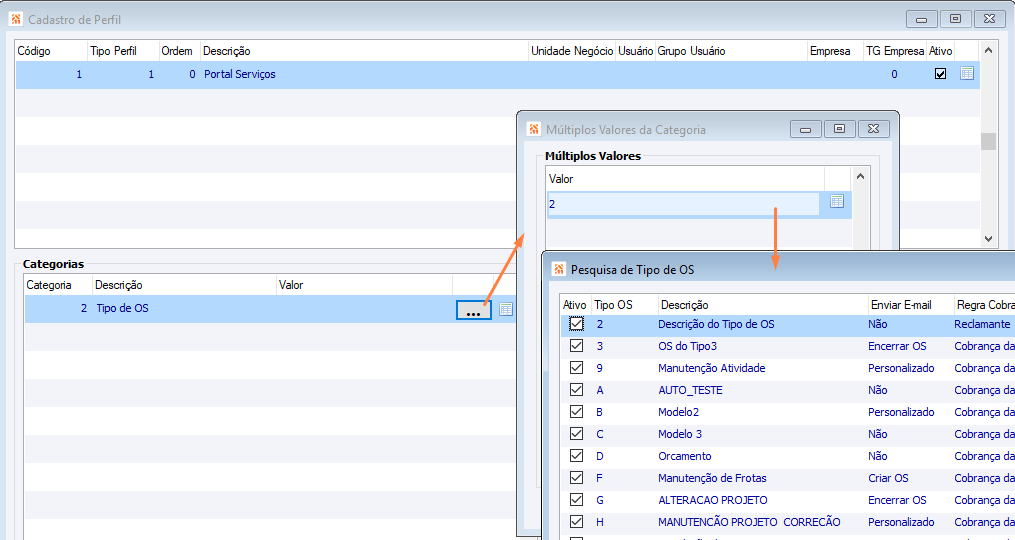
Task: Sort profiles by Código column header
Action: pyautogui.click(x=51, y=51)
